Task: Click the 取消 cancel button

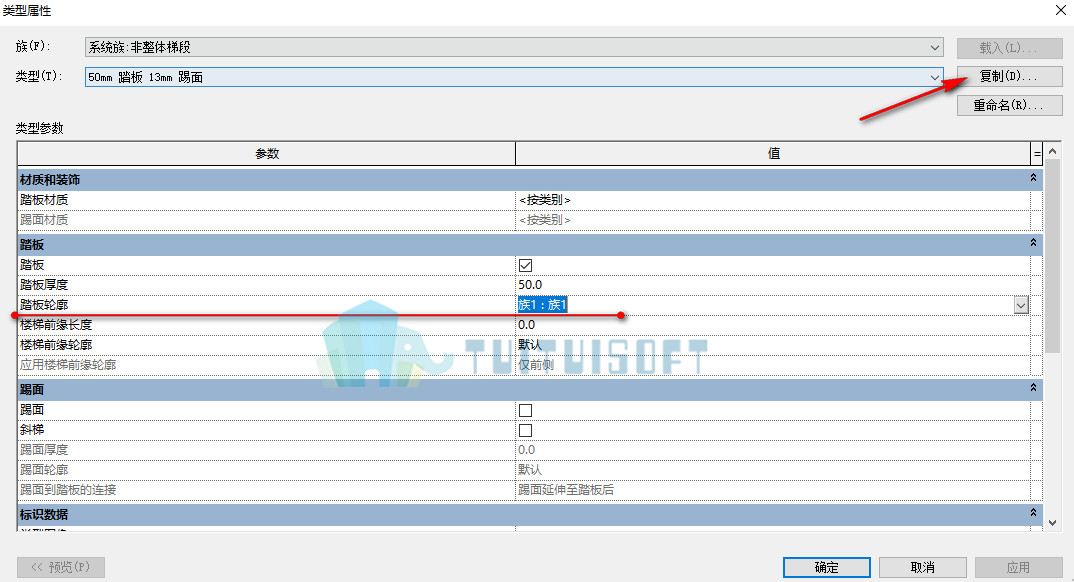Action: [x=923, y=567]
